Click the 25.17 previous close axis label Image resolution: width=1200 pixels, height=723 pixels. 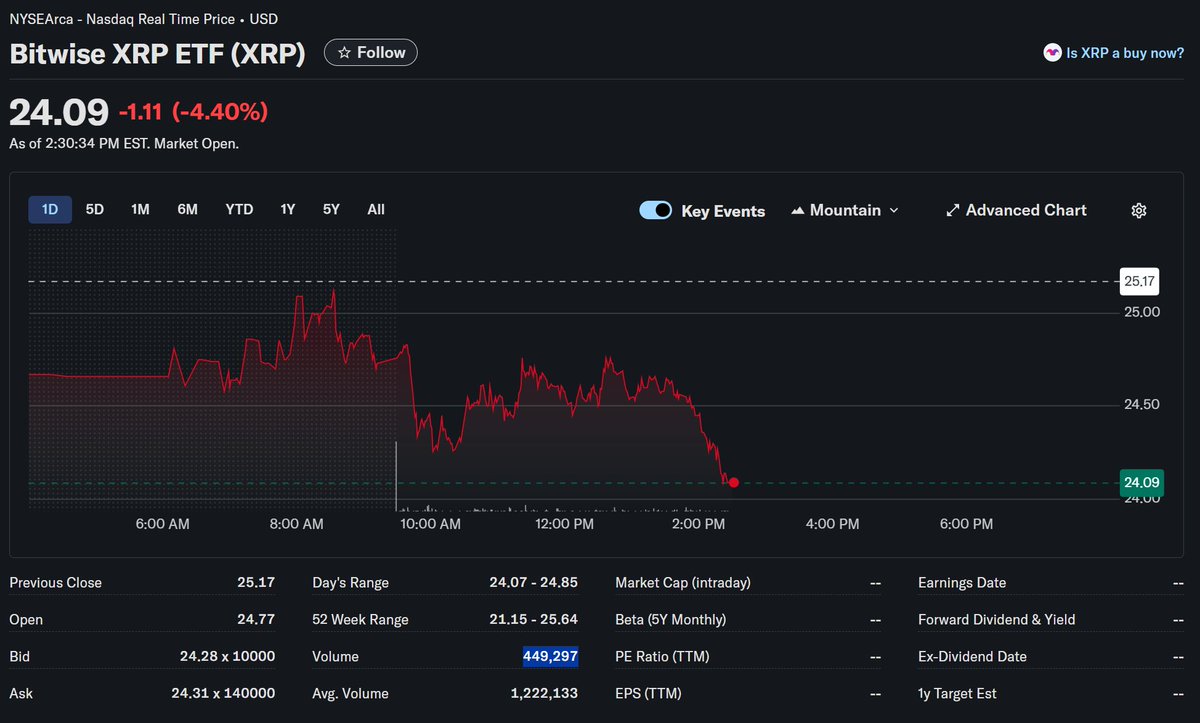[x=1140, y=282]
